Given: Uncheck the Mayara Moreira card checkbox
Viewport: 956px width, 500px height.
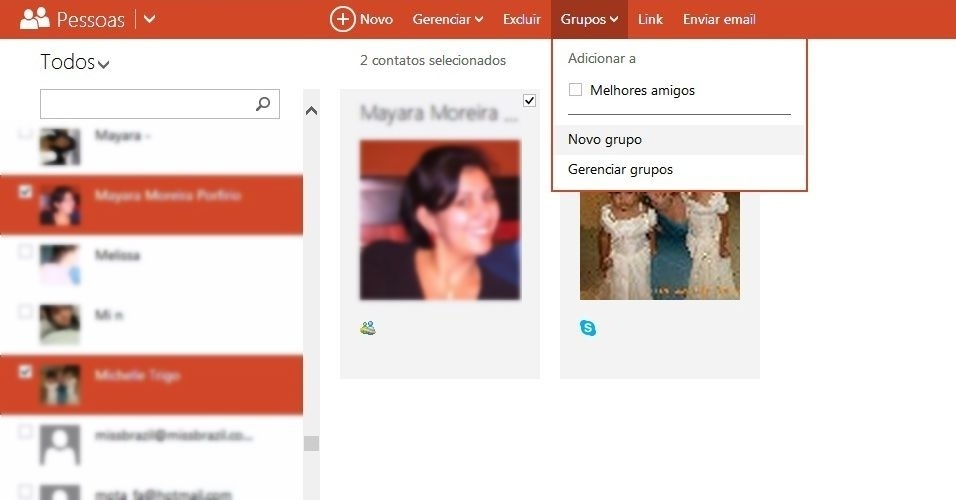Looking at the screenshot, I should [529, 101].
